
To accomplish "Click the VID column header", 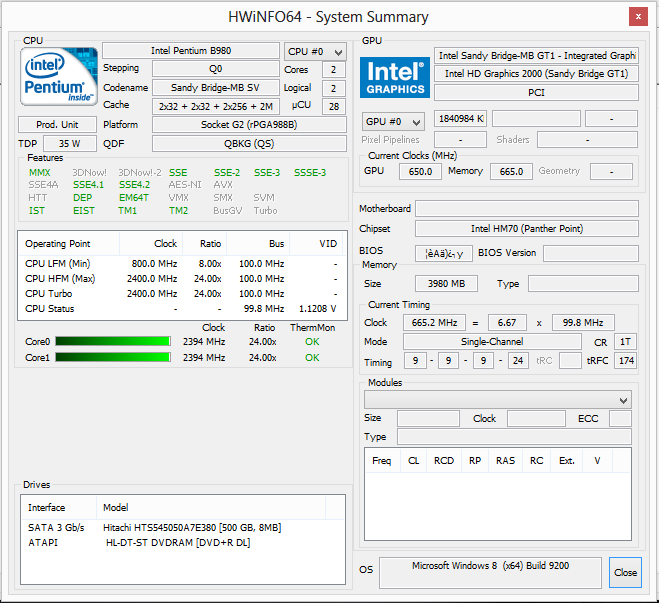I will pyautogui.click(x=316, y=244).
